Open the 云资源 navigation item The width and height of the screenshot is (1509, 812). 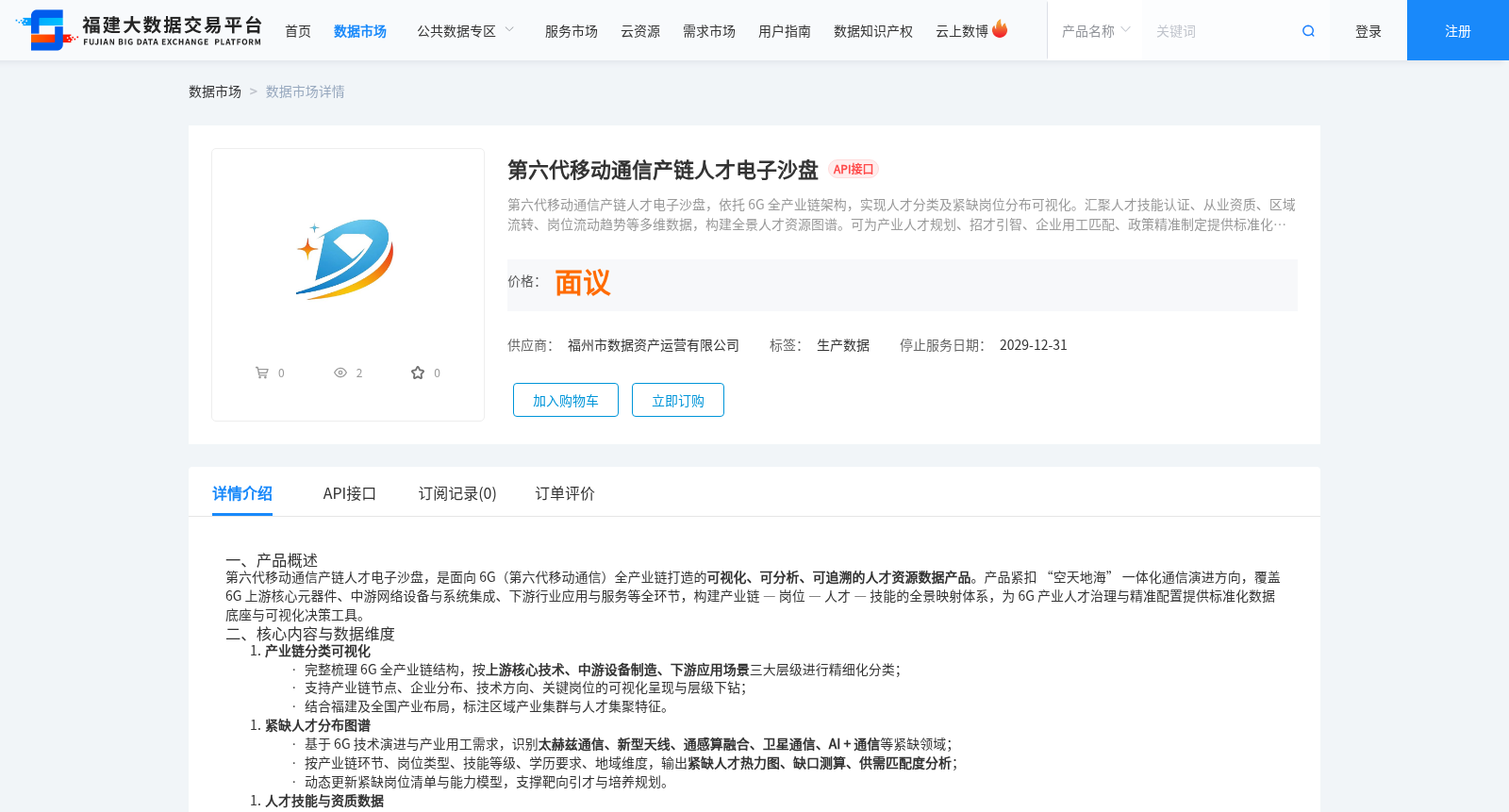click(640, 31)
